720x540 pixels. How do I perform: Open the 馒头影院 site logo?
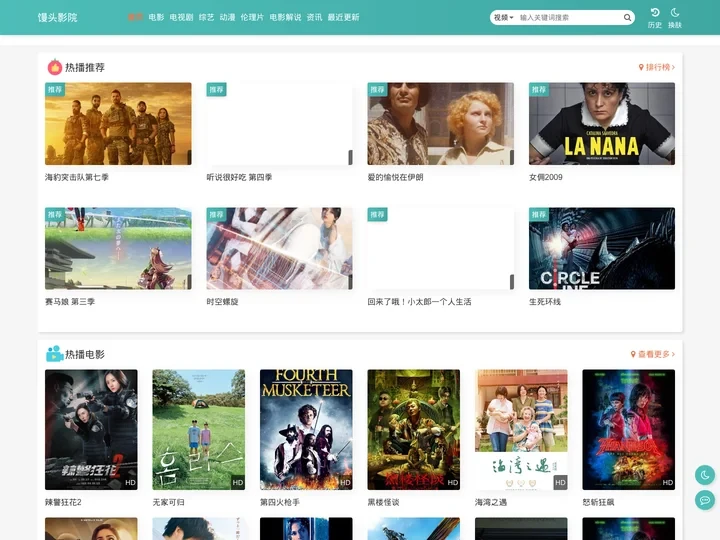pyautogui.click(x=57, y=17)
